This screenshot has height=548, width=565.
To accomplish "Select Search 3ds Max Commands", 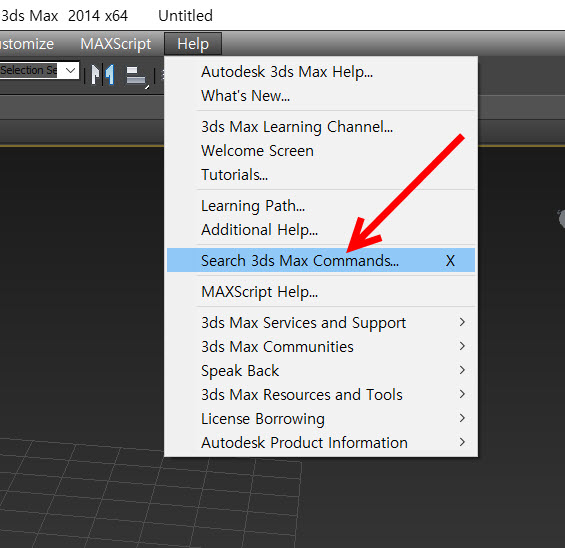I will pyautogui.click(x=321, y=260).
